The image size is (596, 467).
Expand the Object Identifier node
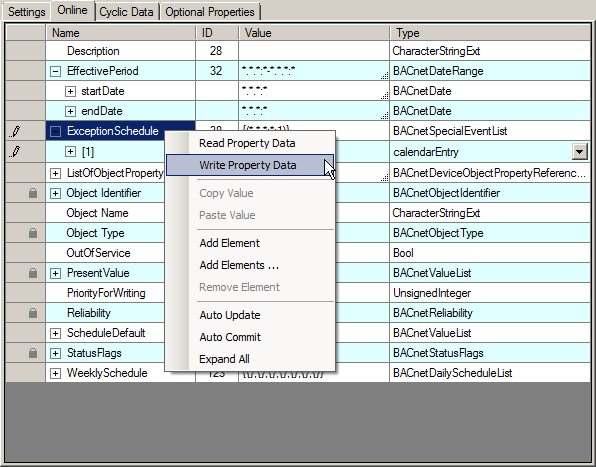coord(55,193)
